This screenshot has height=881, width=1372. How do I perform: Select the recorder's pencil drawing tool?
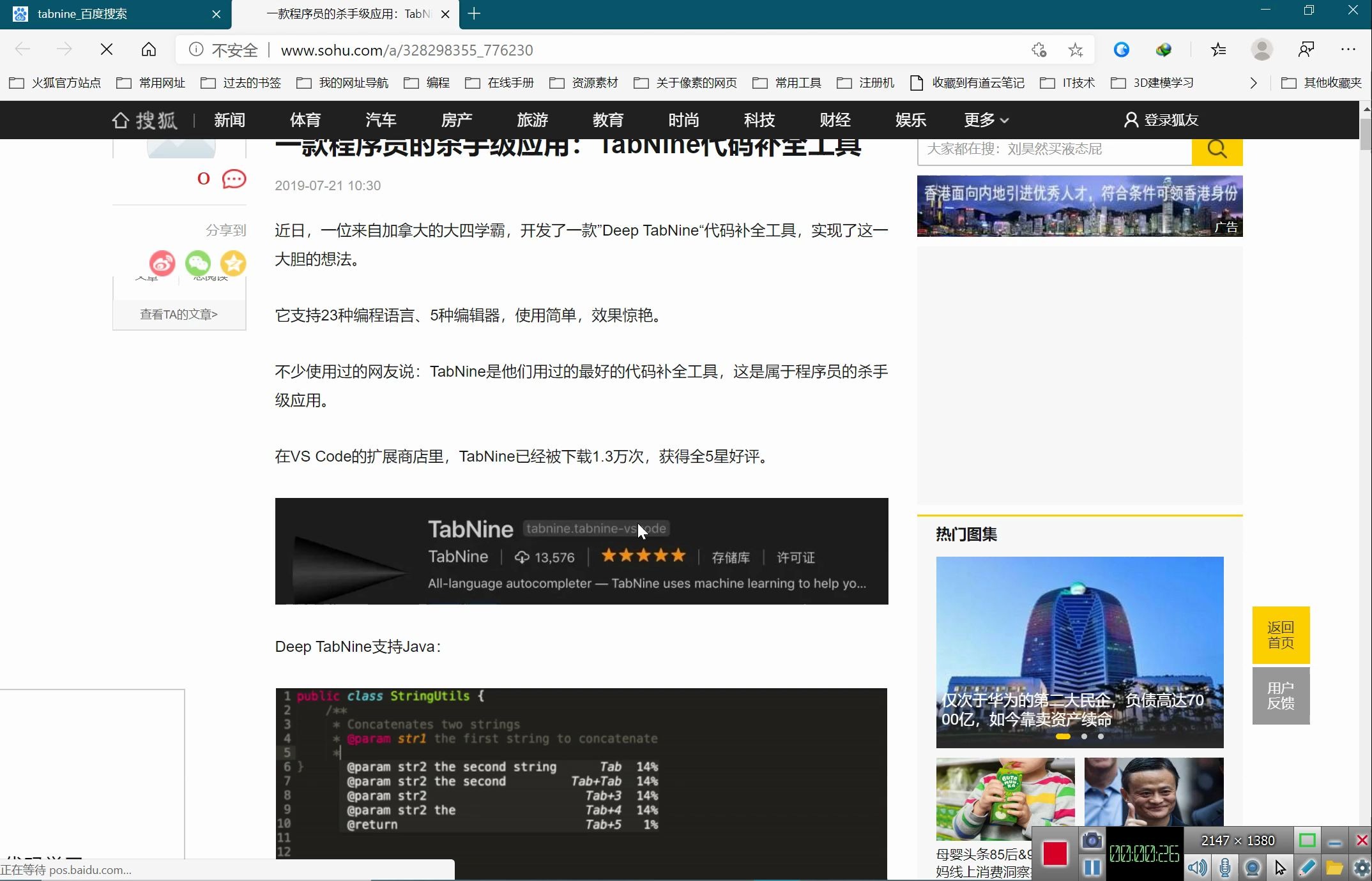(x=1307, y=867)
